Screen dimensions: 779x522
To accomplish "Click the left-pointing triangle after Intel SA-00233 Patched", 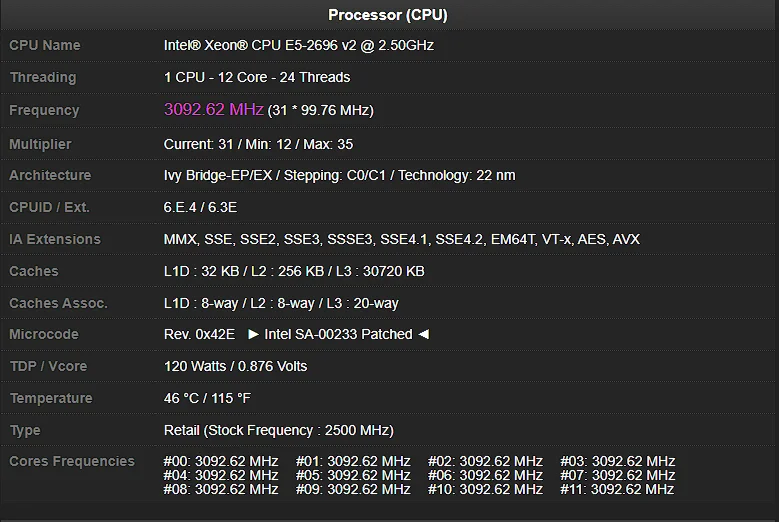I will pyautogui.click(x=424, y=334).
